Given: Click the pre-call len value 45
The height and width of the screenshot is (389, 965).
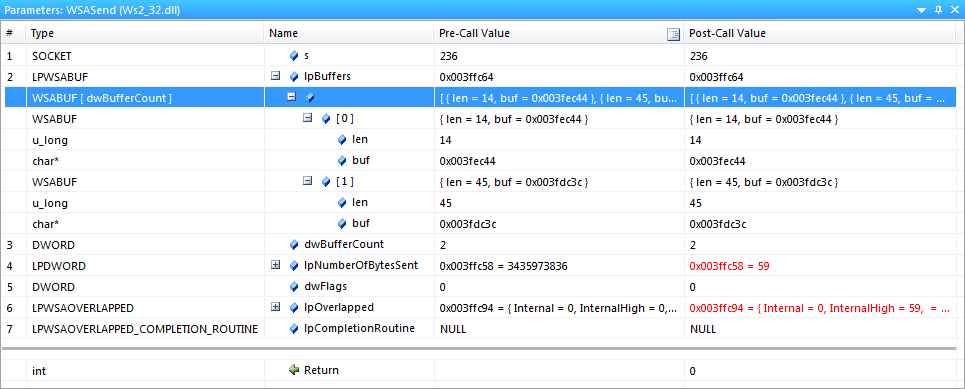Looking at the screenshot, I should (446, 203).
